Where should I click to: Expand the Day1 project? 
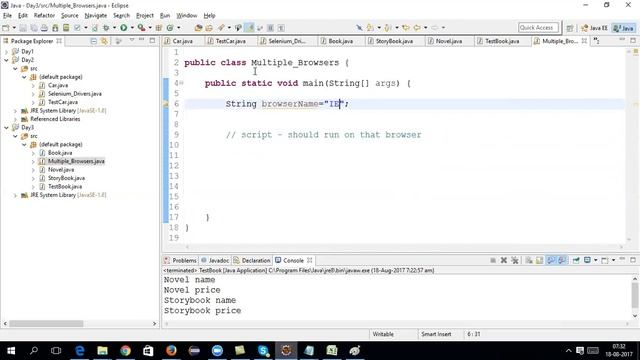pos(6,51)
